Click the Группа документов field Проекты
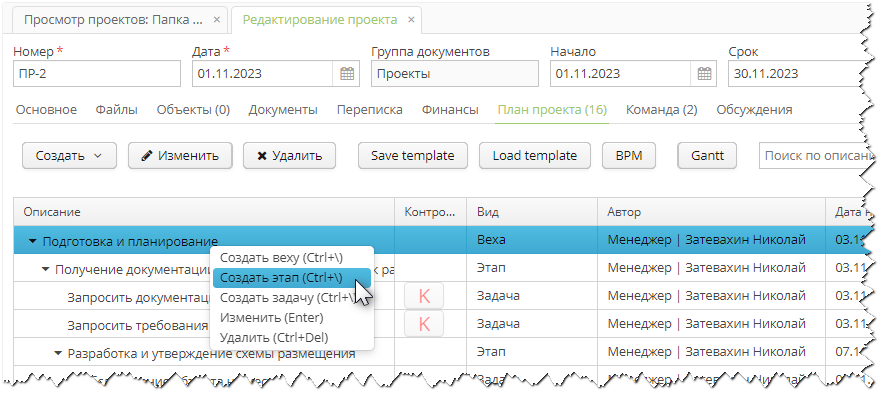 tap(454, 73)
